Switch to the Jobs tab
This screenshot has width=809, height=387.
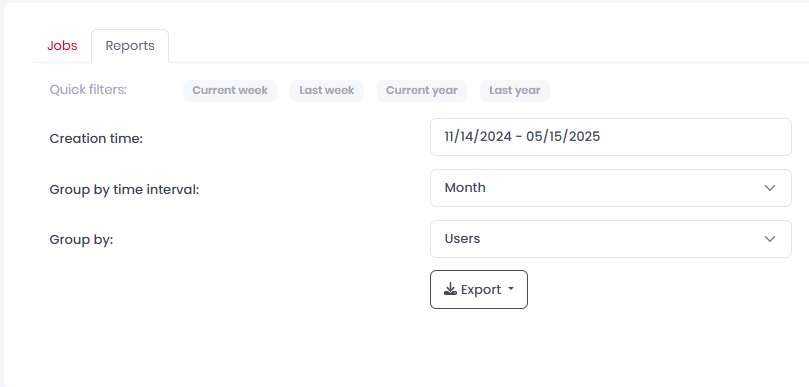(62, 45)
